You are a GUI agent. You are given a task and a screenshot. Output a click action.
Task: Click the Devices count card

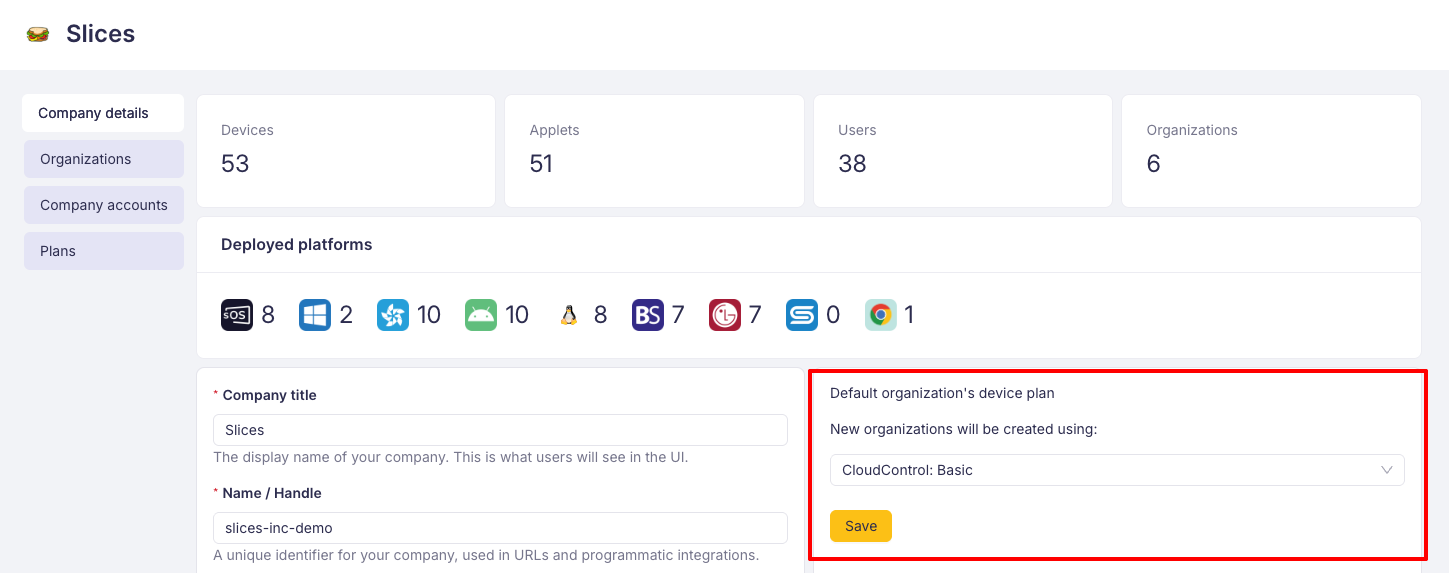tap(346, 151)
